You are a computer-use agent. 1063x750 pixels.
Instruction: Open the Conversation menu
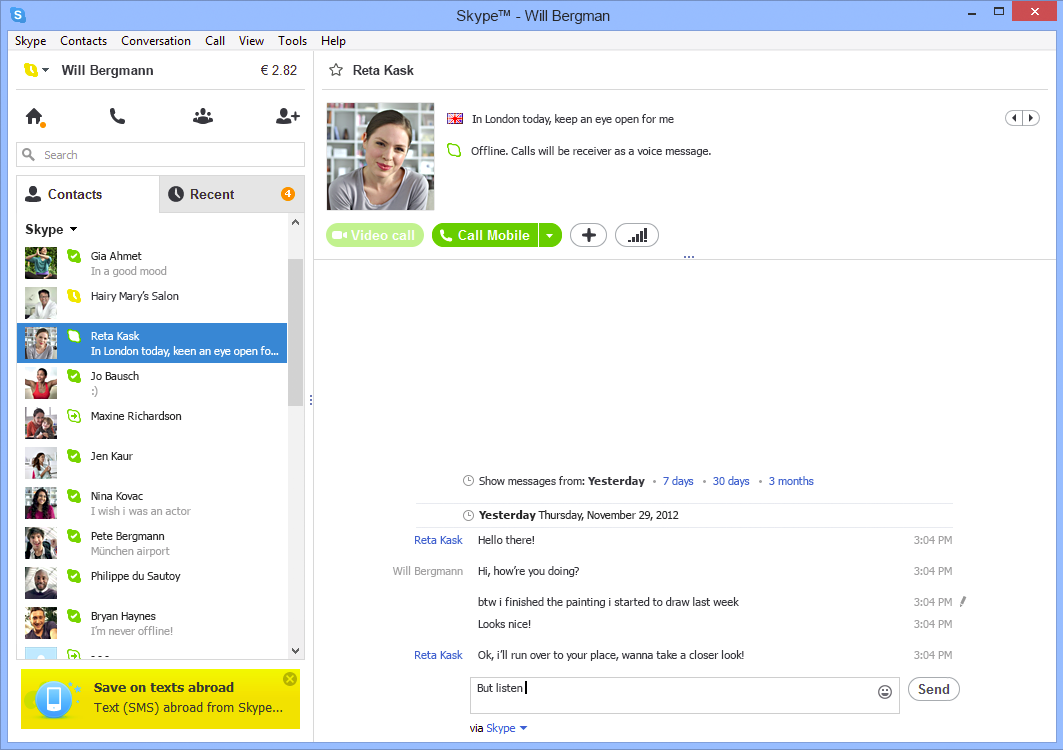[156, 41]
